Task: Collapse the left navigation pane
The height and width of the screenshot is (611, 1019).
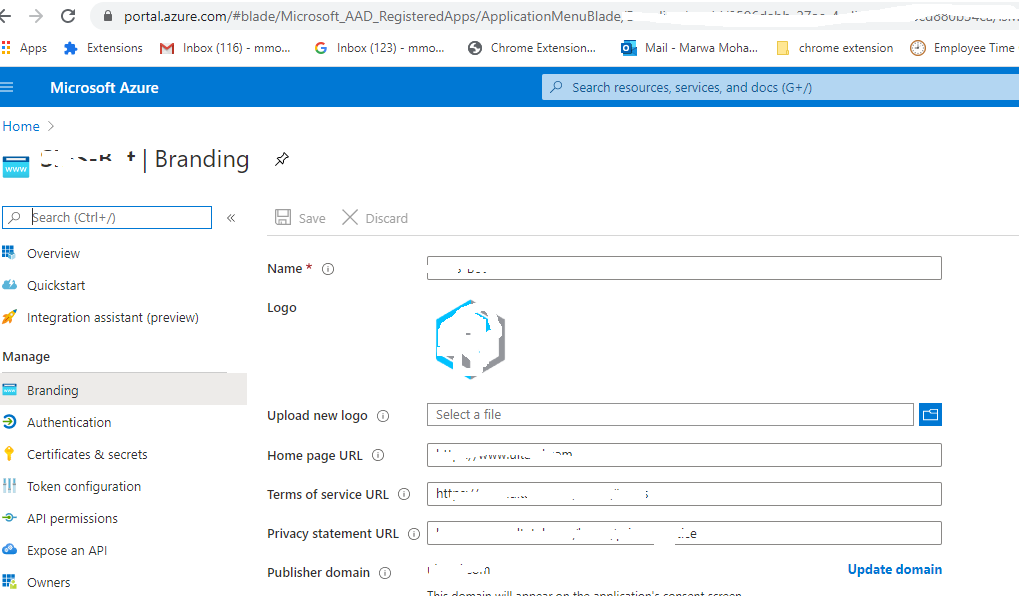Action: click(230, 216)
